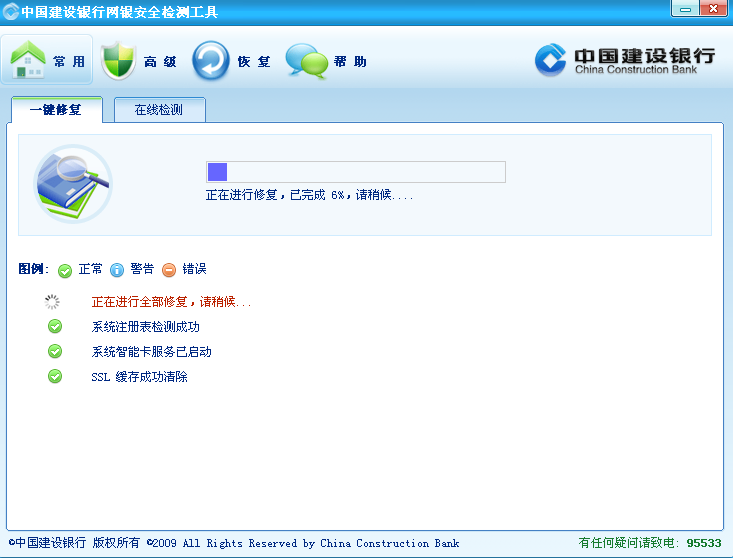The image size is (733, 558).
Task: Click the hotline number 95533
Action: coord(704,543)
